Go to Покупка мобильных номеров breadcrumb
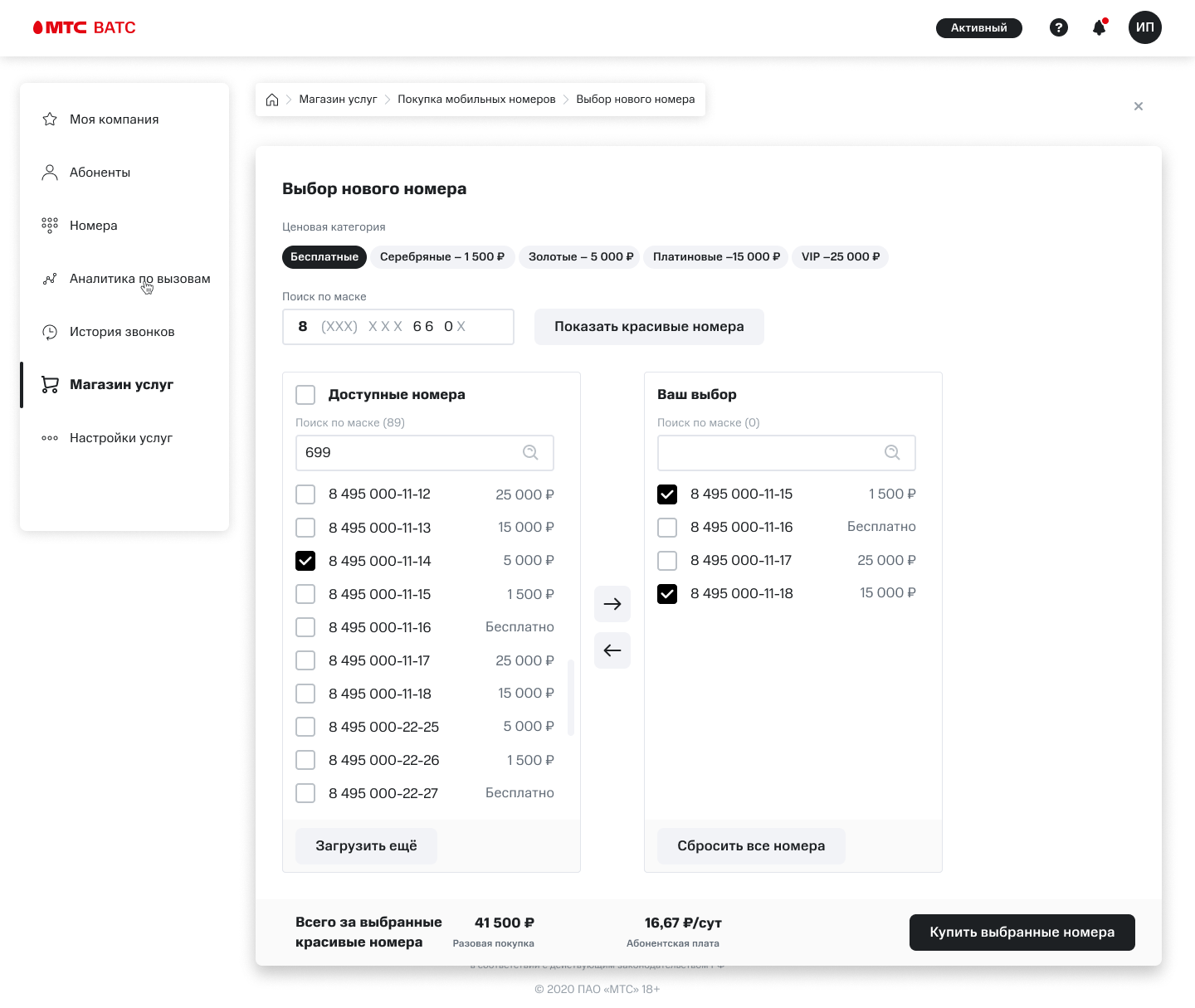The height and width of the screenshot is (1008, 1195). [476, 100]
